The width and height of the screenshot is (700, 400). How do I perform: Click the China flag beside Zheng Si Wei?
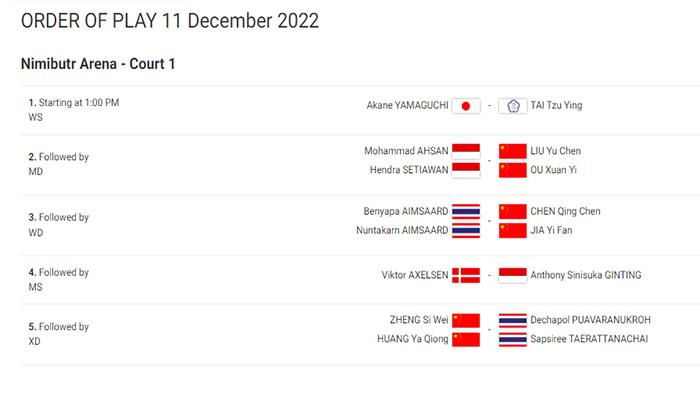tap(466, 320)
